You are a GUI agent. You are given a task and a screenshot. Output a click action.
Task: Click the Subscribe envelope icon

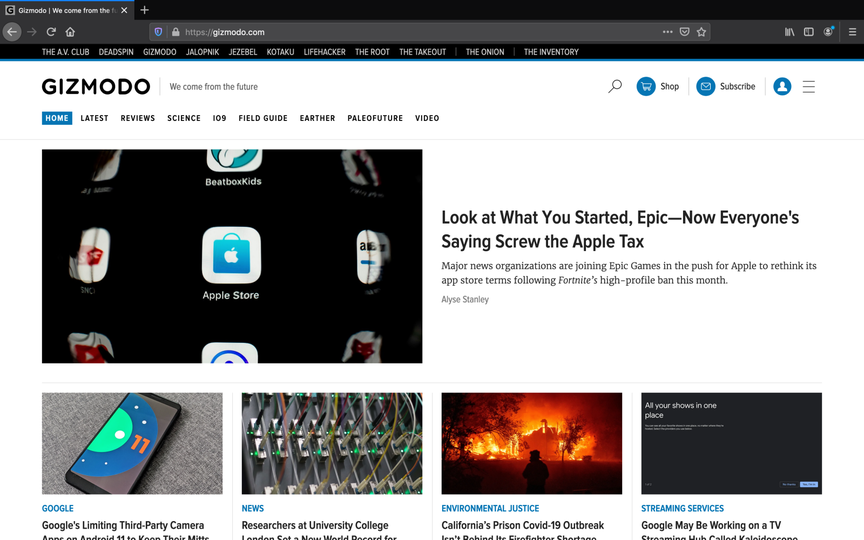point(705,87)
